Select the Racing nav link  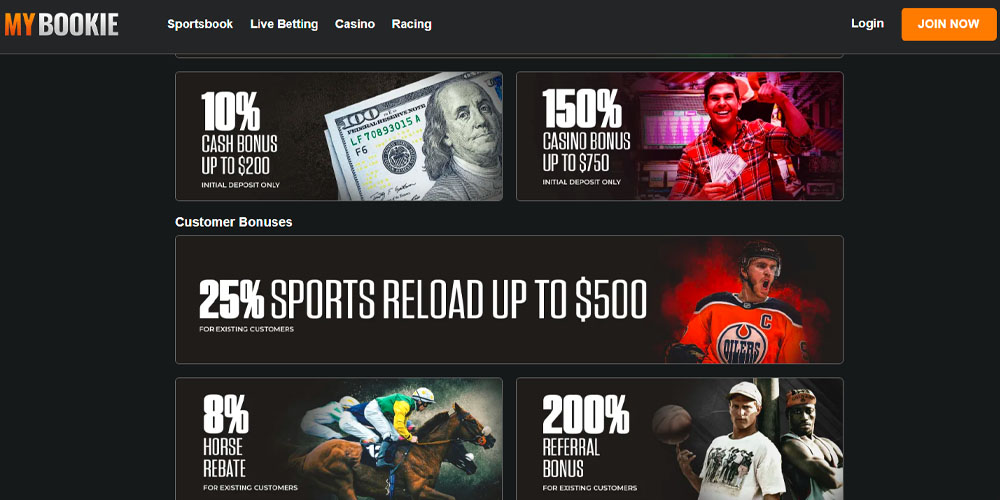click(x=411, y=24)
